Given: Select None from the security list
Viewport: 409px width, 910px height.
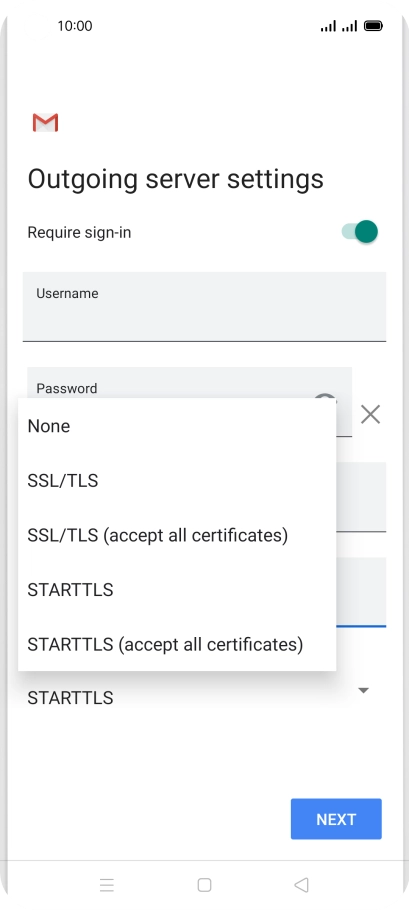Looking at the screenshot, I should pos(177,426).
